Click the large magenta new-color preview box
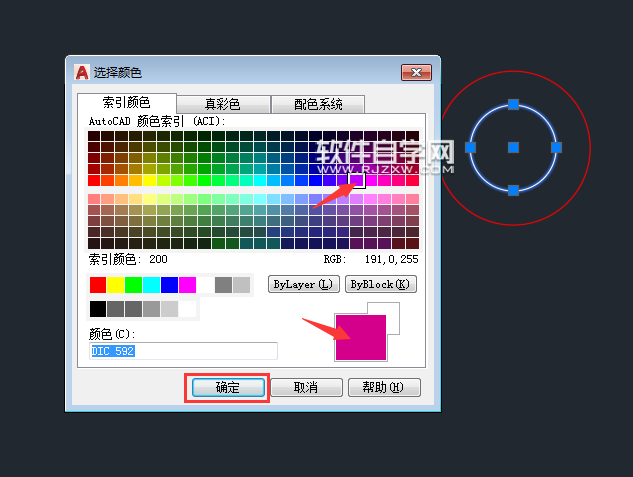633x477 pixels. [x=361, y=337]
